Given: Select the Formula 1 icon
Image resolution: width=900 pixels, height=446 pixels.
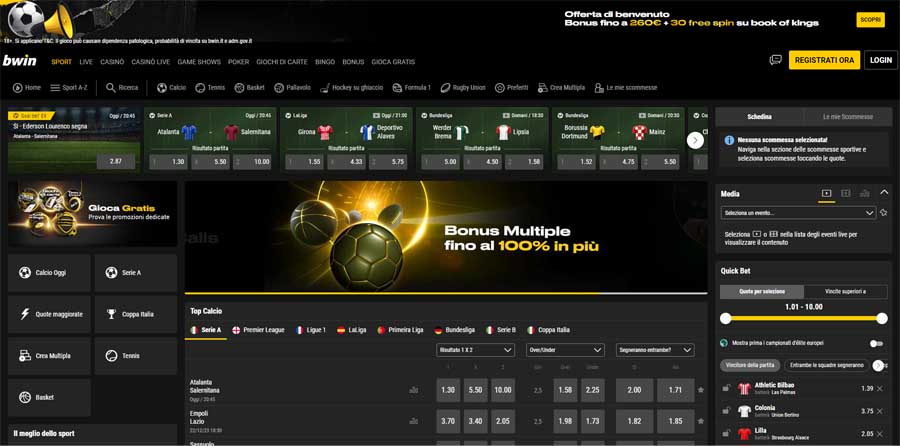Looking at the screenshot, I should click(x=397, y=88).
